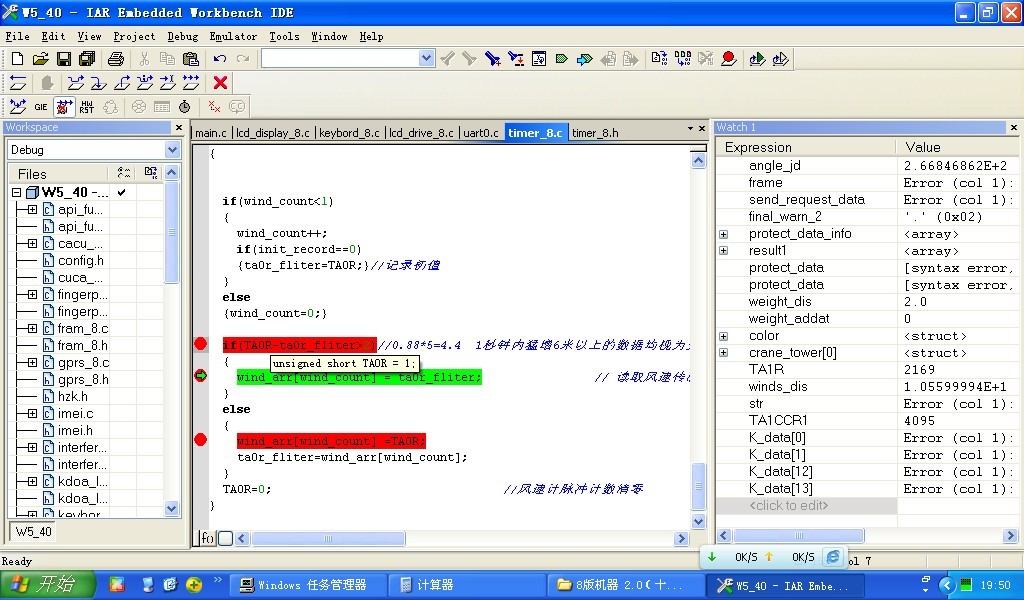This screenshot has height=600, width=1024.
Task: Expand the color struct in Watch
Action: [724, 336]
